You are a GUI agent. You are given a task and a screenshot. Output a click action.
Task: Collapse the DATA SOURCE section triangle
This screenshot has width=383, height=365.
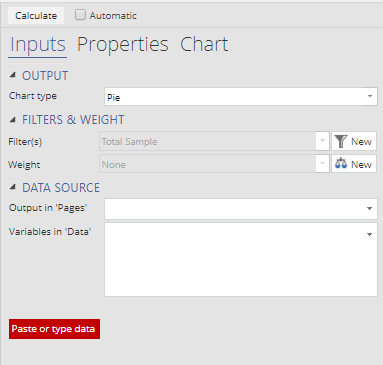13,187
